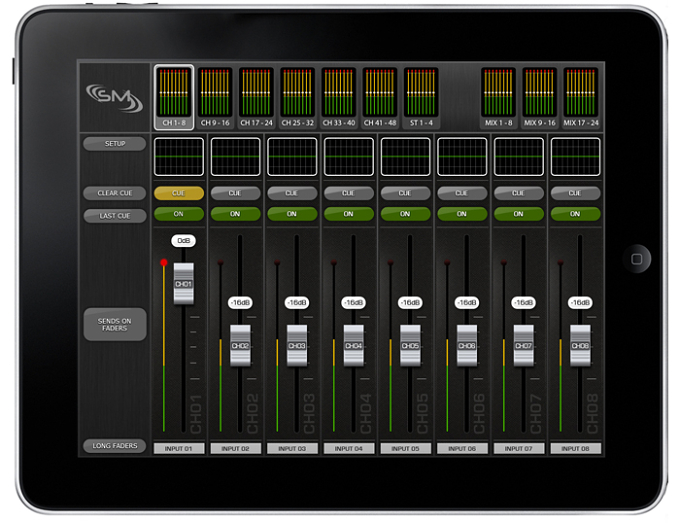The image size is (680, 523).
Task: Open the EQ graph for INPUT 06
Action: pyautogui.click(x=462, y=157)
